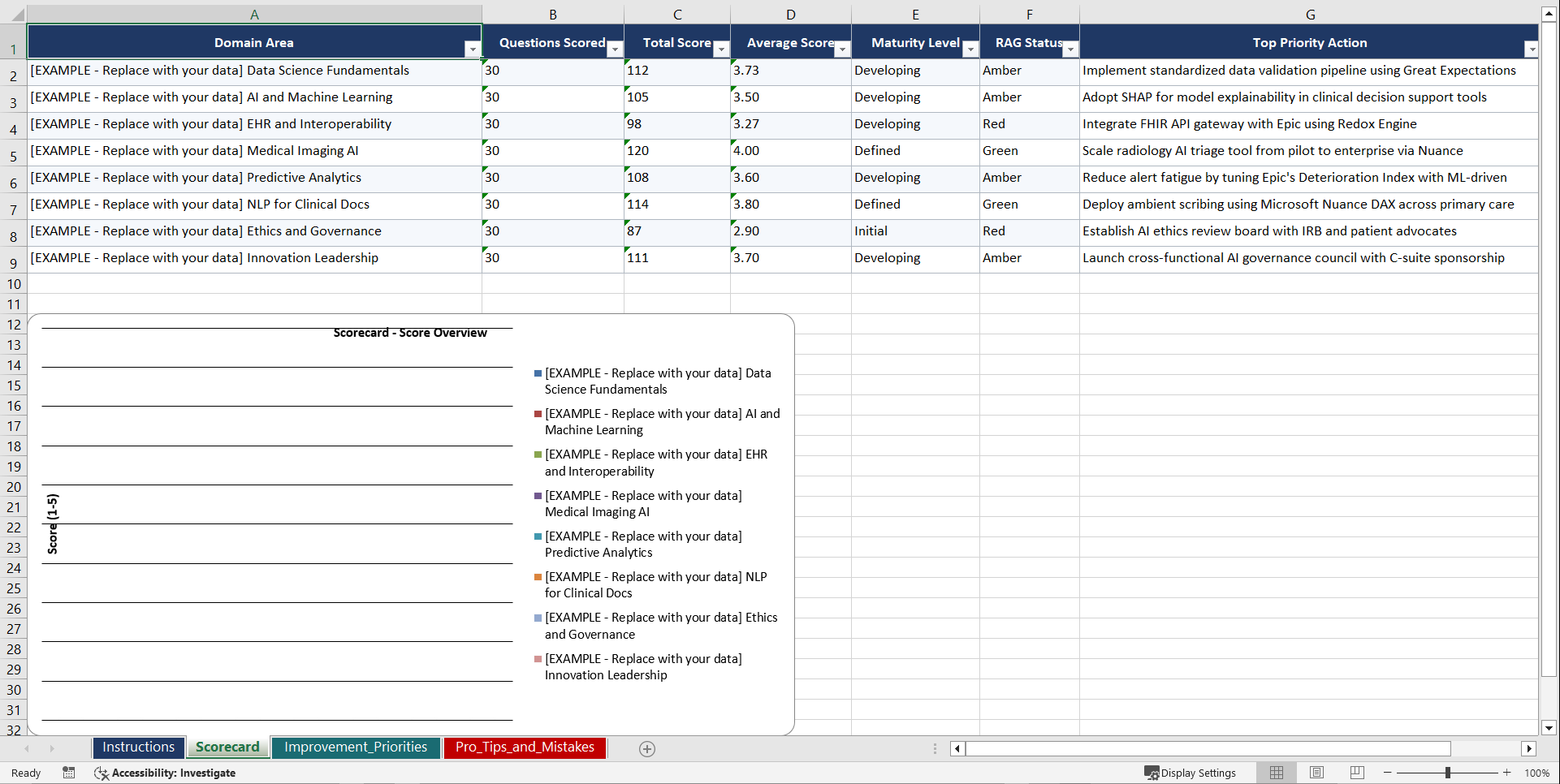Adjust the zoom slider
1560x784 pixels.
1448,773
